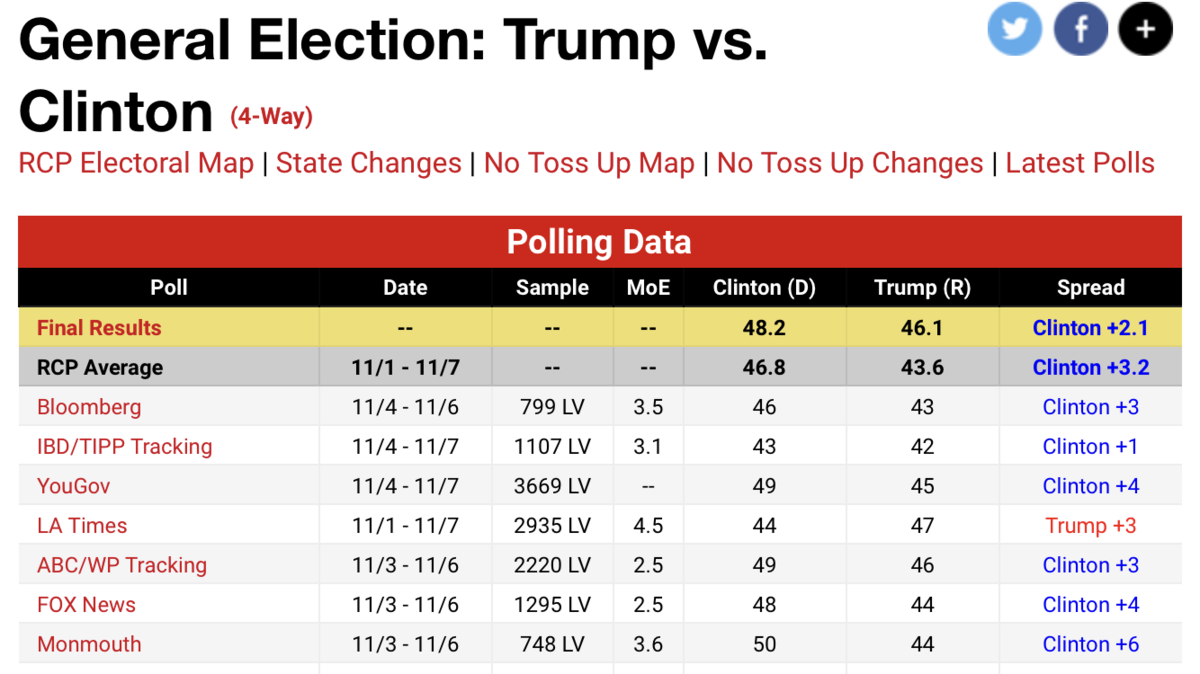Open the No Toss Up Map link
The width and height of the screenshot is (1200, 674).
[x=589, y=163]
